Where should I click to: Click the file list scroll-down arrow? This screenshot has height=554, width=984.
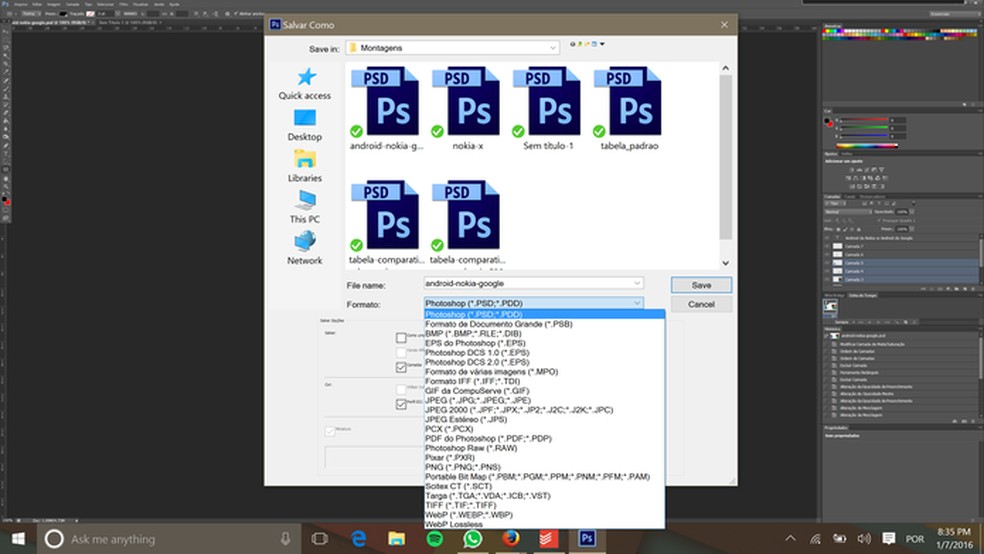(725, 264)
